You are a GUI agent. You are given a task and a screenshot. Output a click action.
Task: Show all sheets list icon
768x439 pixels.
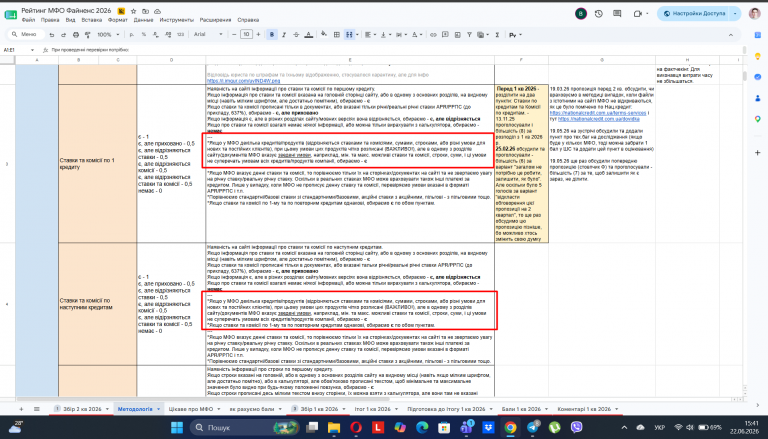pyautogui.click(x=37, y=409)
